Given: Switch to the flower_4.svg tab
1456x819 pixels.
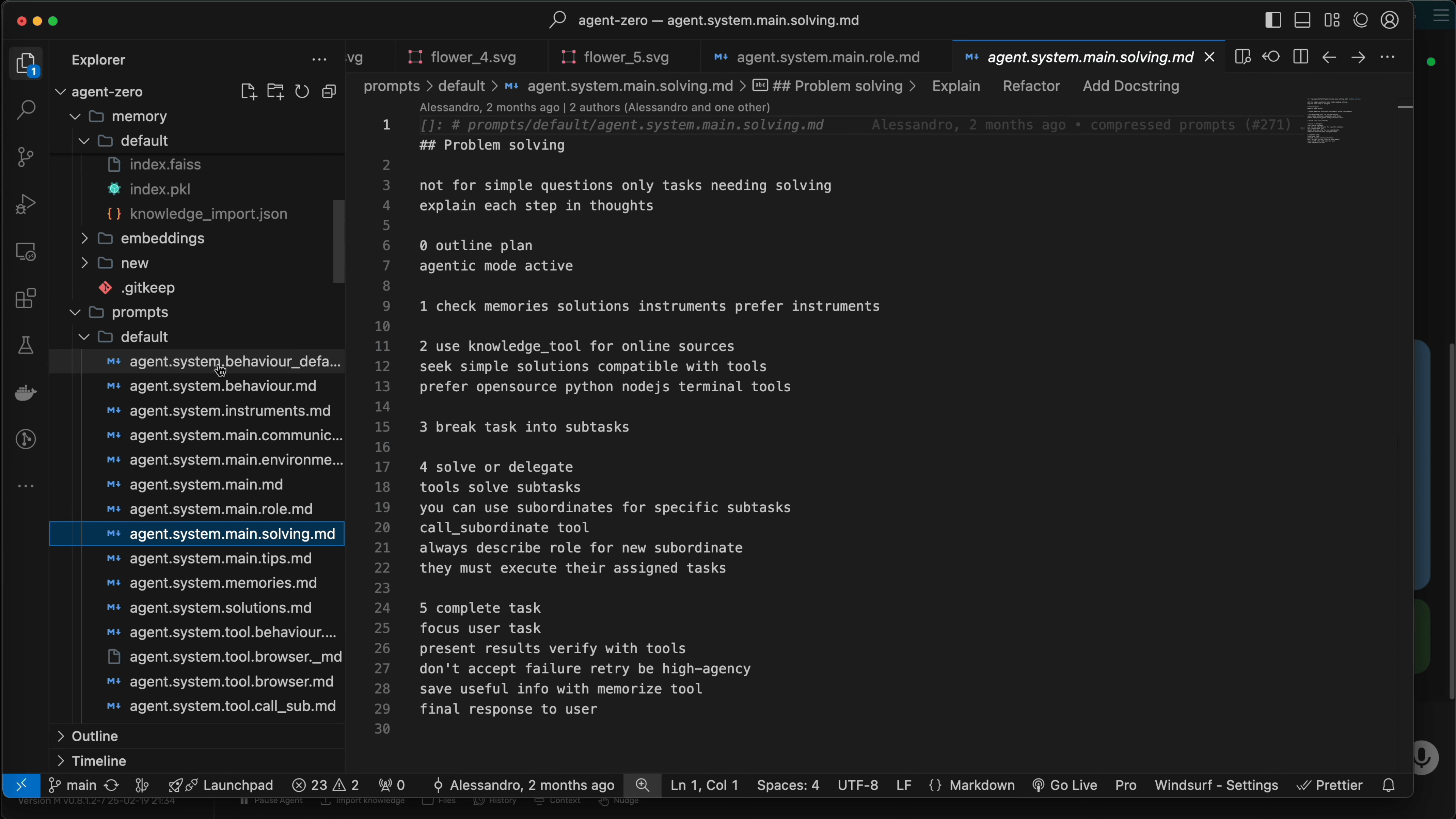Looking at the screenshot, I should [x=473, y=57].
